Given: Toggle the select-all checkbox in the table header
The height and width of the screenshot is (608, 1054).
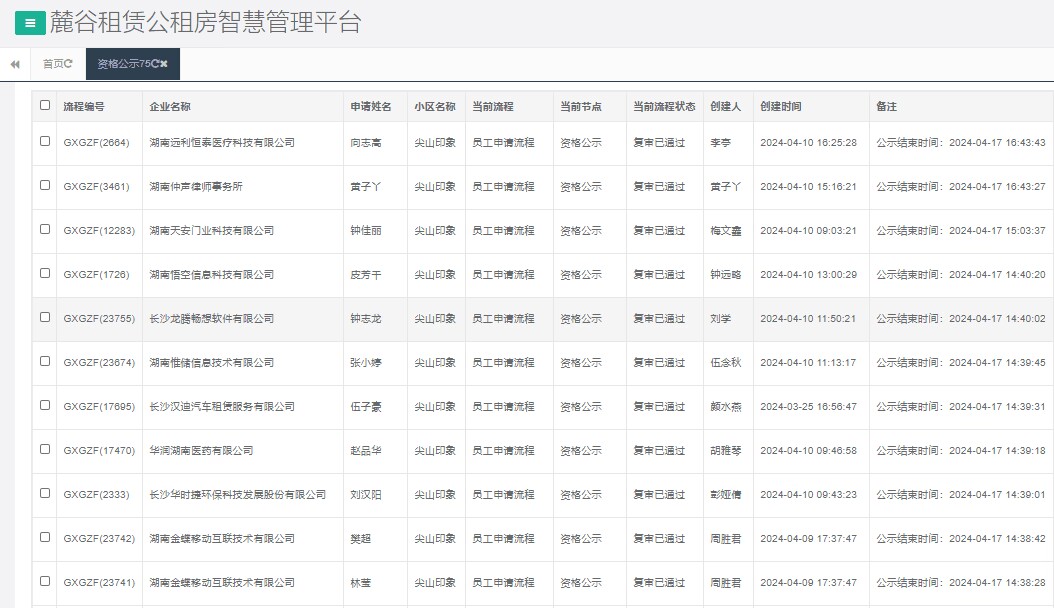Looking at the screenshot, I should pyautogui.click(x=43, y=106).
